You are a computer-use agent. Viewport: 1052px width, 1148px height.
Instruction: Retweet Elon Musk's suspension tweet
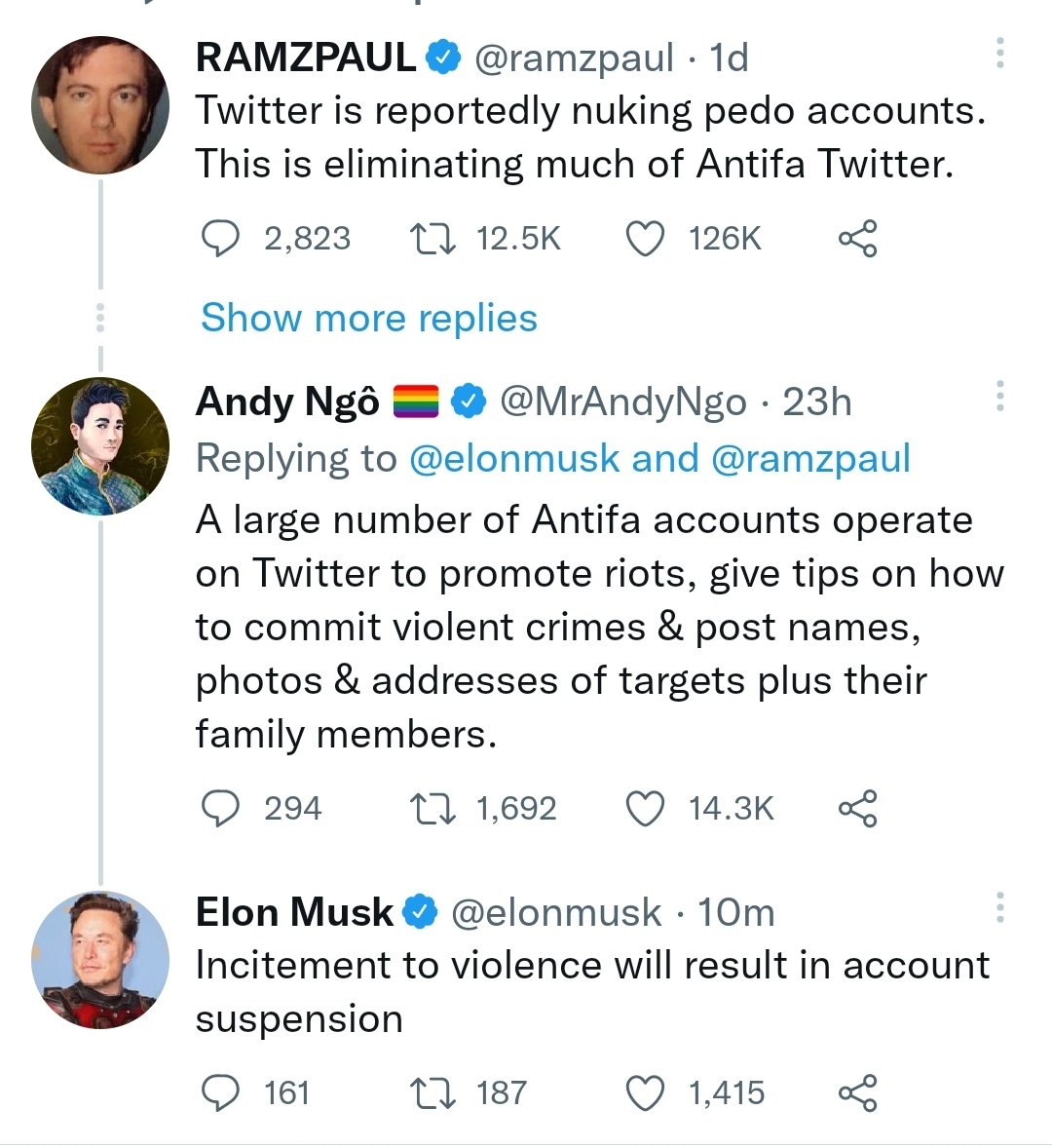(432, 1093)
